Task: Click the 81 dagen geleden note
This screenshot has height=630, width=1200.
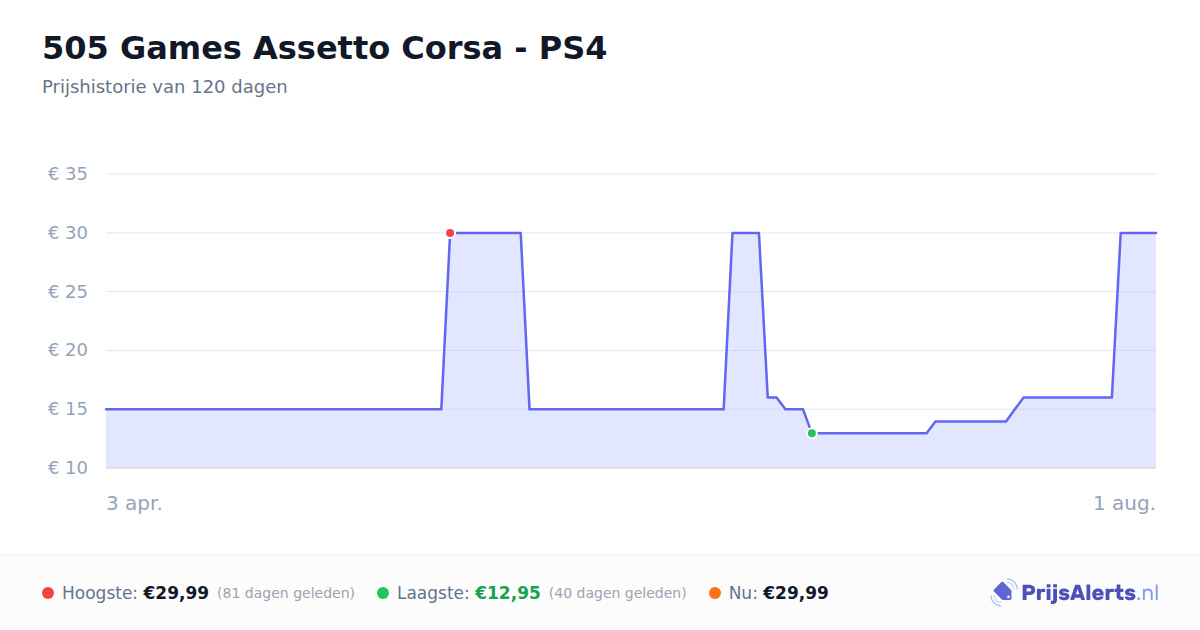Action: [286, 593]
